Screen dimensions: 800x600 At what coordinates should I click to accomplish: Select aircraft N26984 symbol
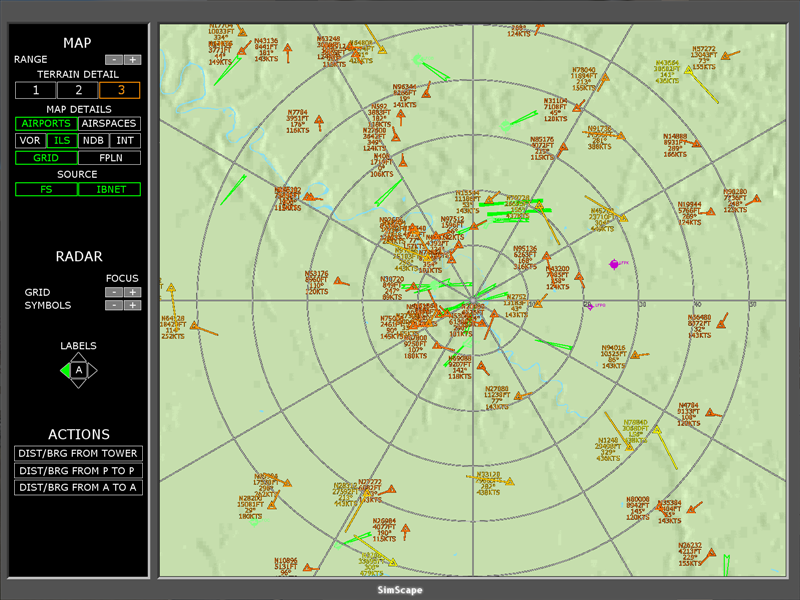click(x=406, y=529)
